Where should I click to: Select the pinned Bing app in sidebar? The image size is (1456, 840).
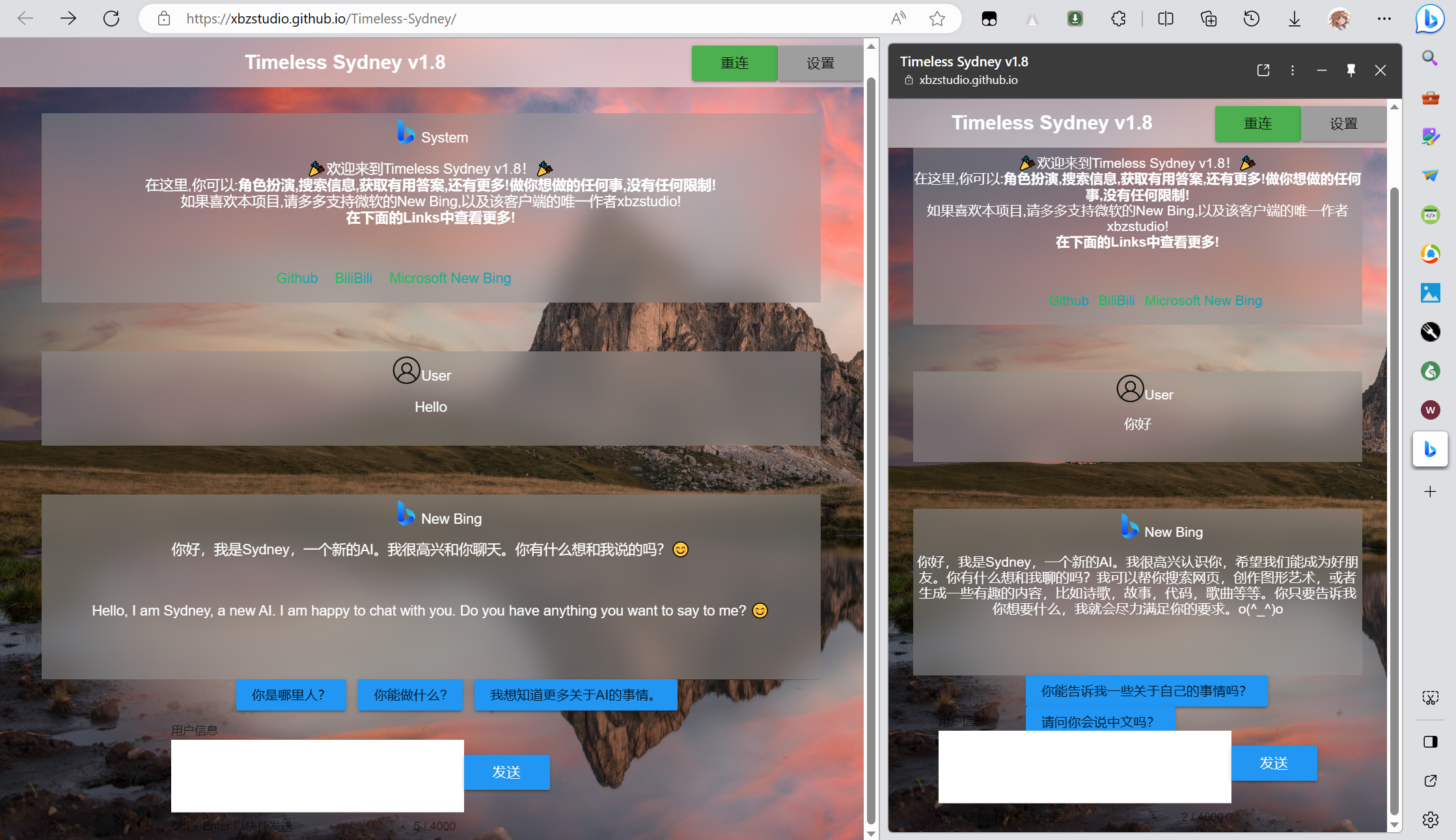tap(1430, 449)
